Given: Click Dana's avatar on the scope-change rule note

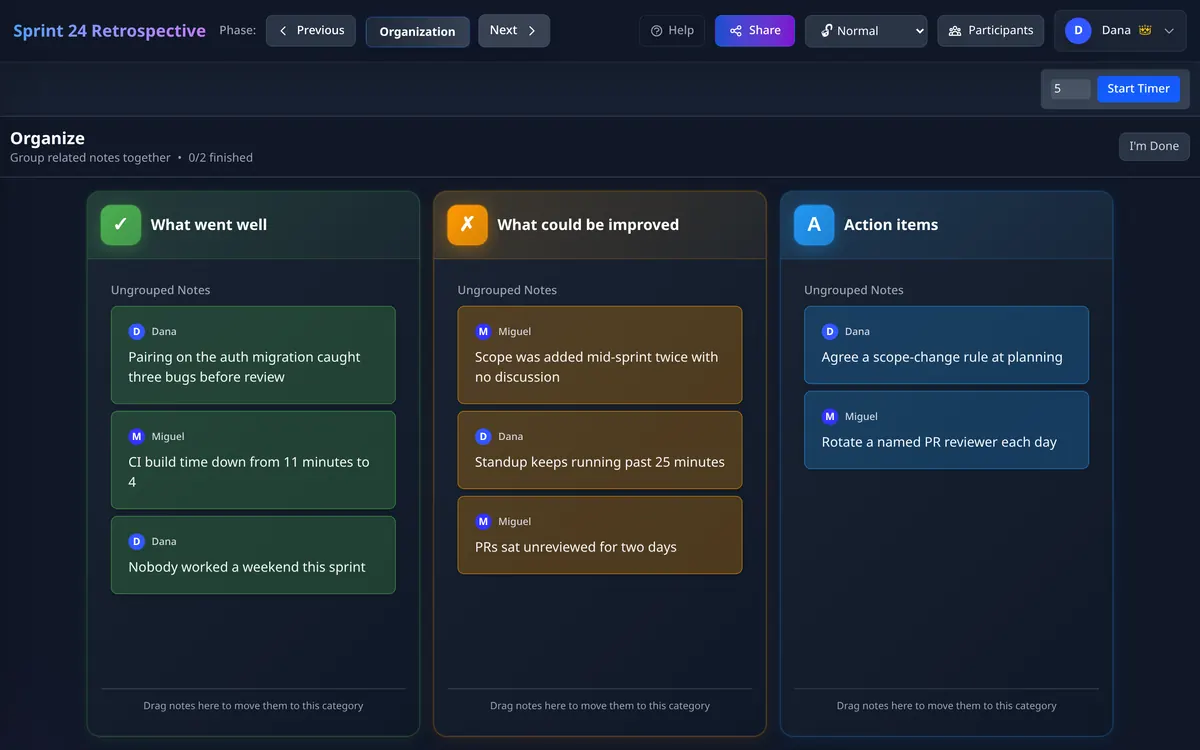Looking at the screenshot, I should click(x=830, y=331).
